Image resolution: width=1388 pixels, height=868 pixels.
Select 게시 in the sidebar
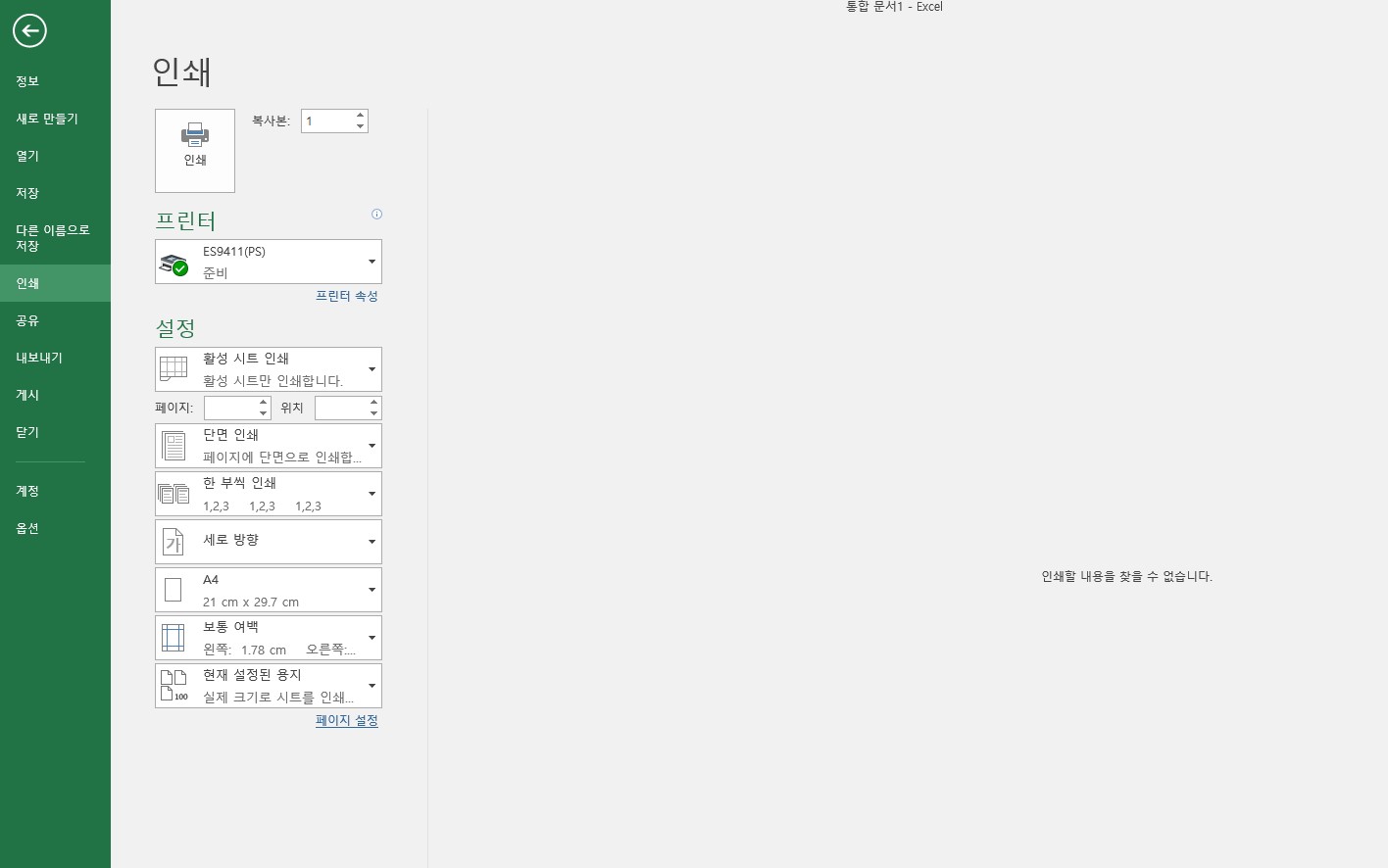pos(55,395)
